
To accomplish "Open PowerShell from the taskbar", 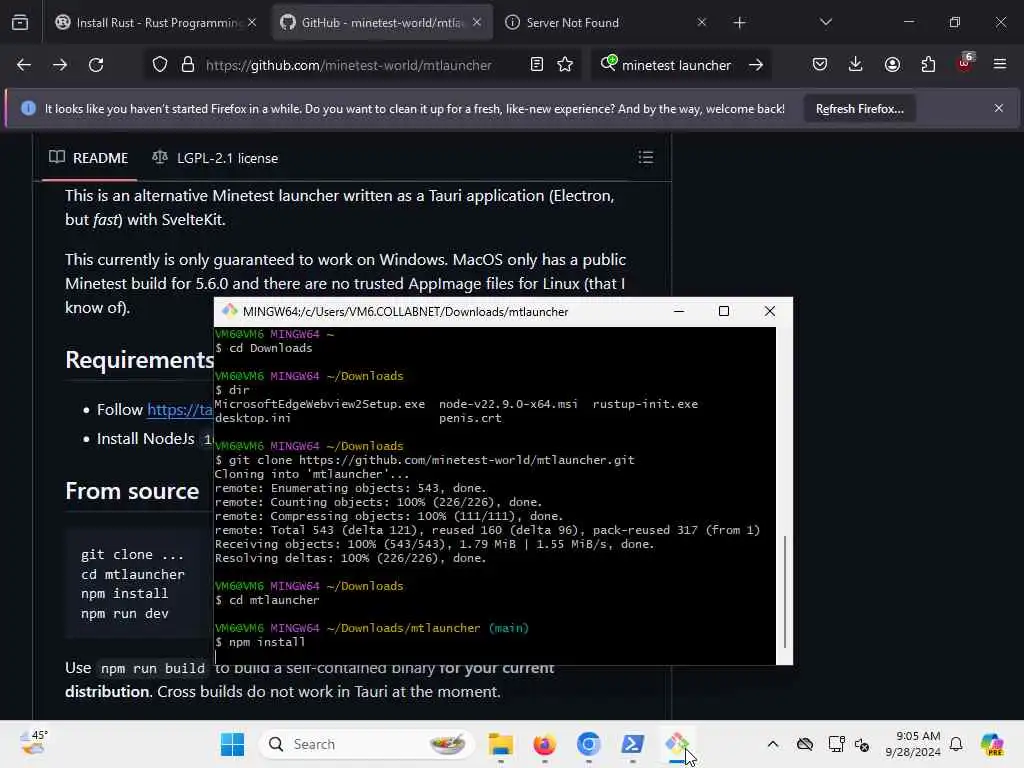I will click(632, 744).
